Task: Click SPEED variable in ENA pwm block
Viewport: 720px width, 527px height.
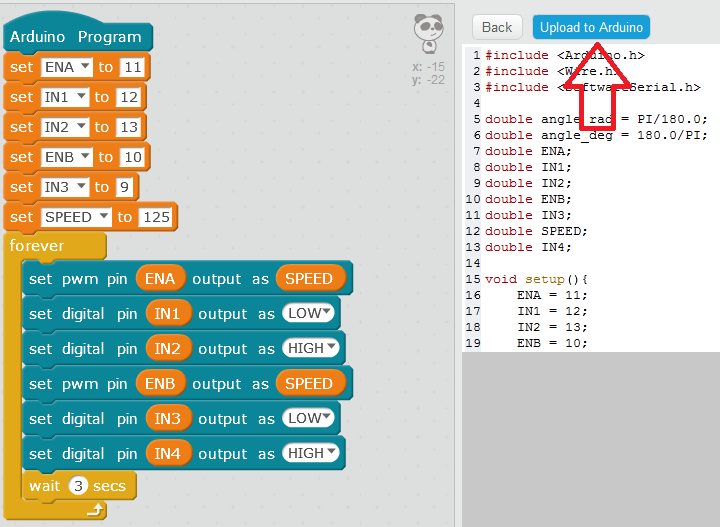Action: point(311,279)
